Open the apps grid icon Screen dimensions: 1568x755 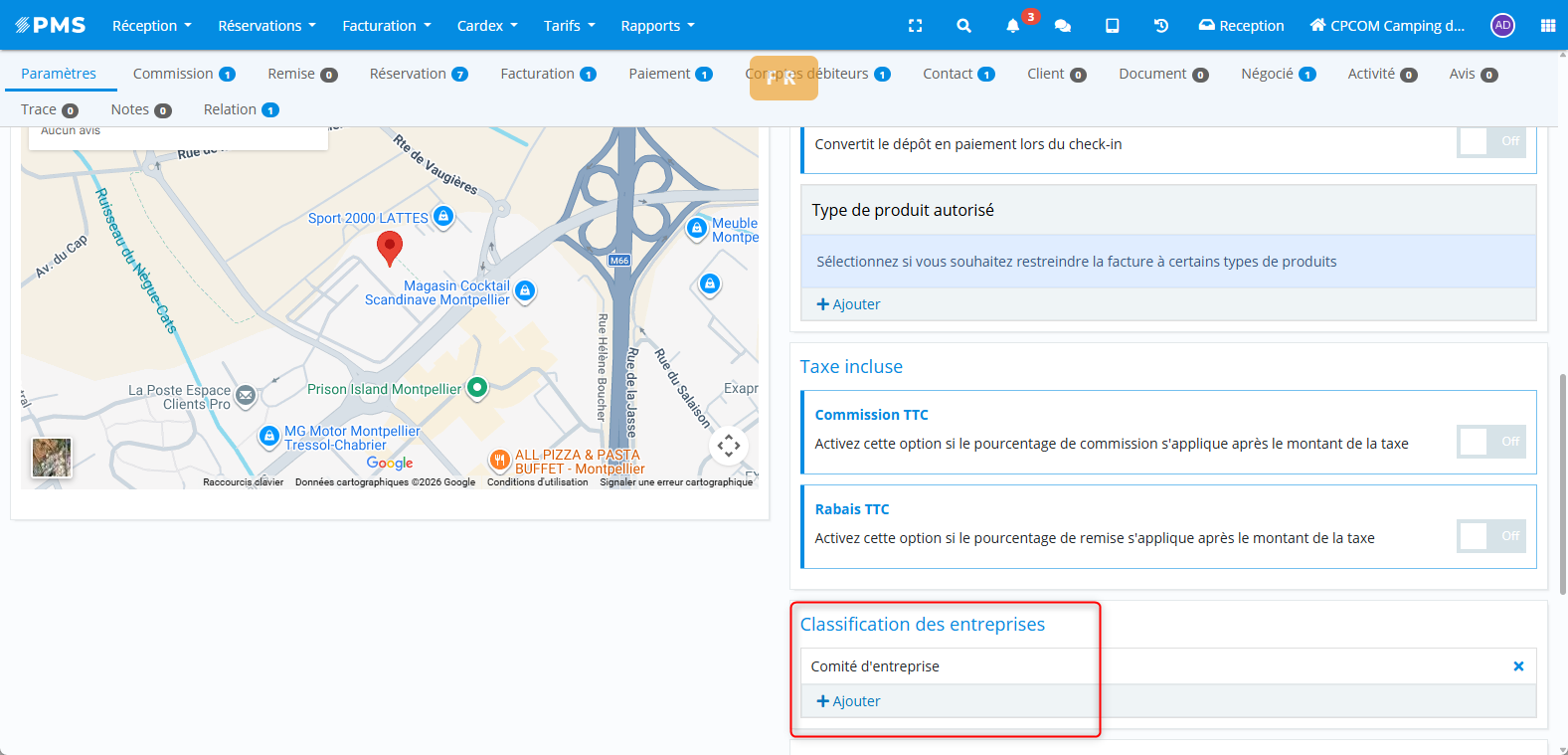pos(1547,26)
